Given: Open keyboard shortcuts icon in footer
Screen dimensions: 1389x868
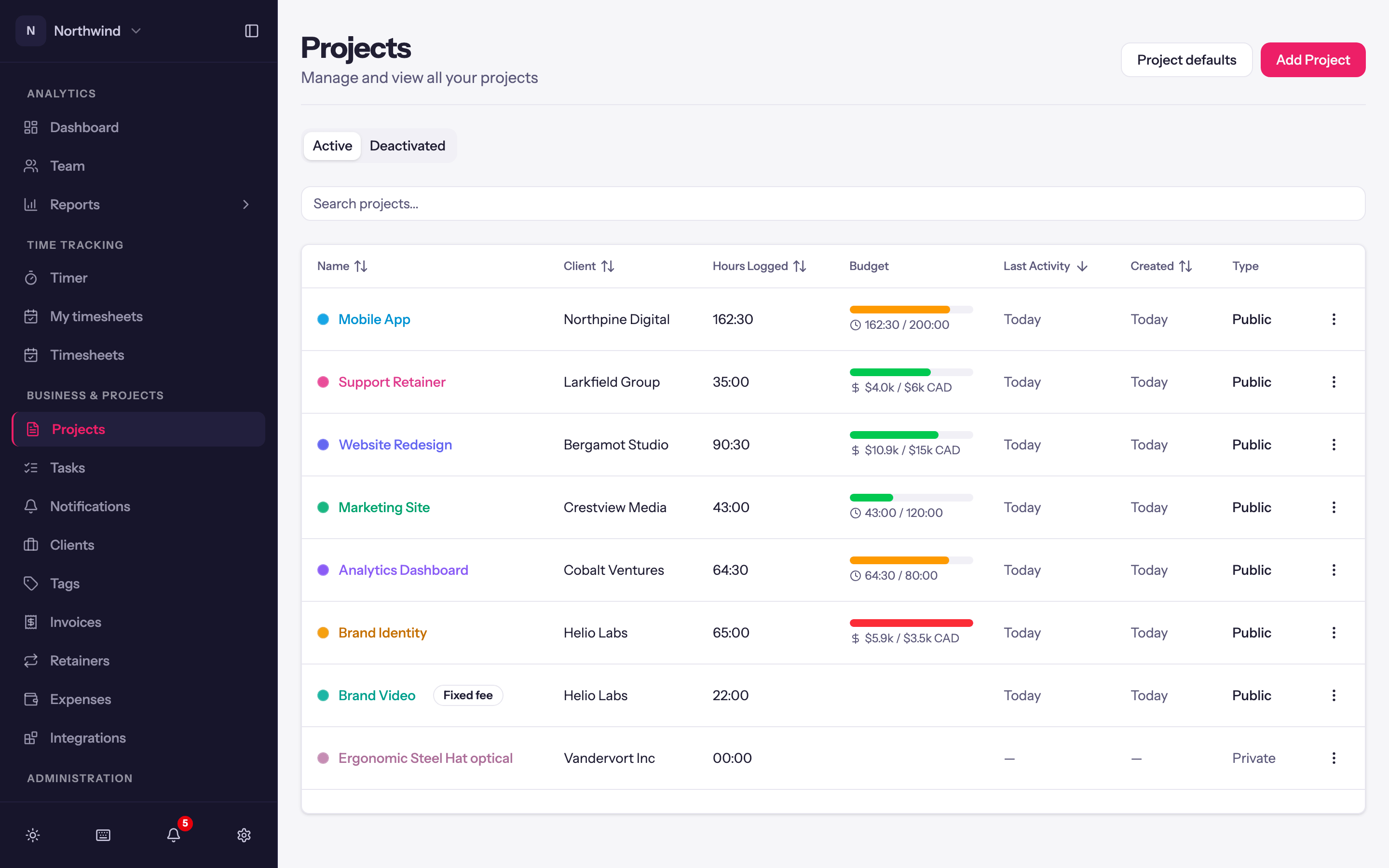Looking at the screenshot, I should click(103, 835).
